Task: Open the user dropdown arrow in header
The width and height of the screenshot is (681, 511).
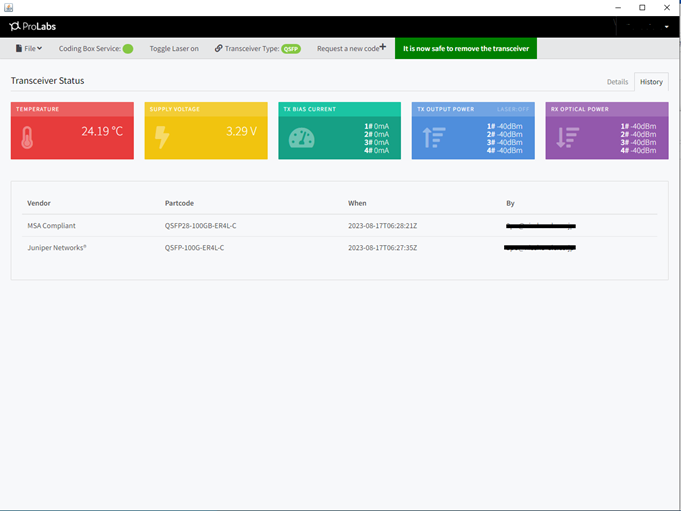Action: click(666, 27)
